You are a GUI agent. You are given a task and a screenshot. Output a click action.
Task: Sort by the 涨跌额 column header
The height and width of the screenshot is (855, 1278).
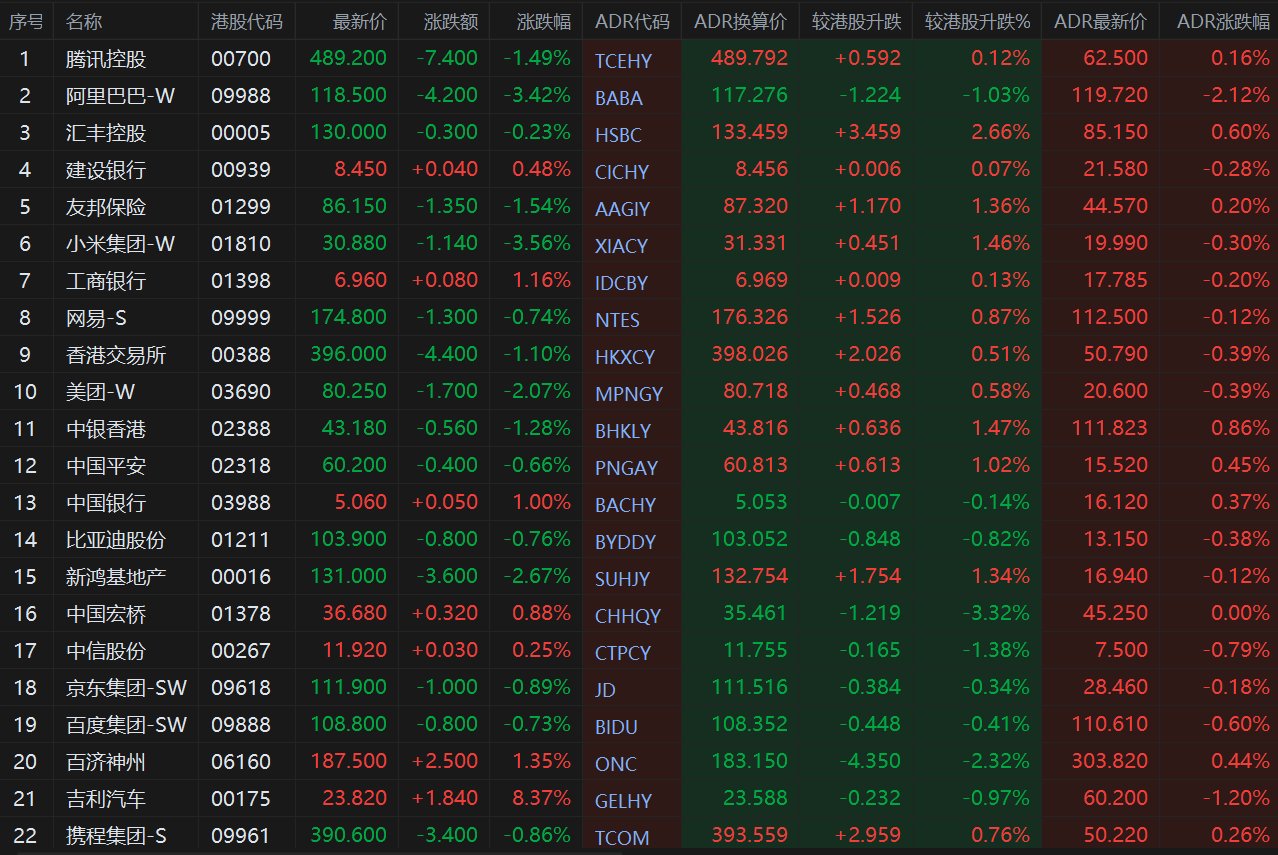tap(452, 21)
